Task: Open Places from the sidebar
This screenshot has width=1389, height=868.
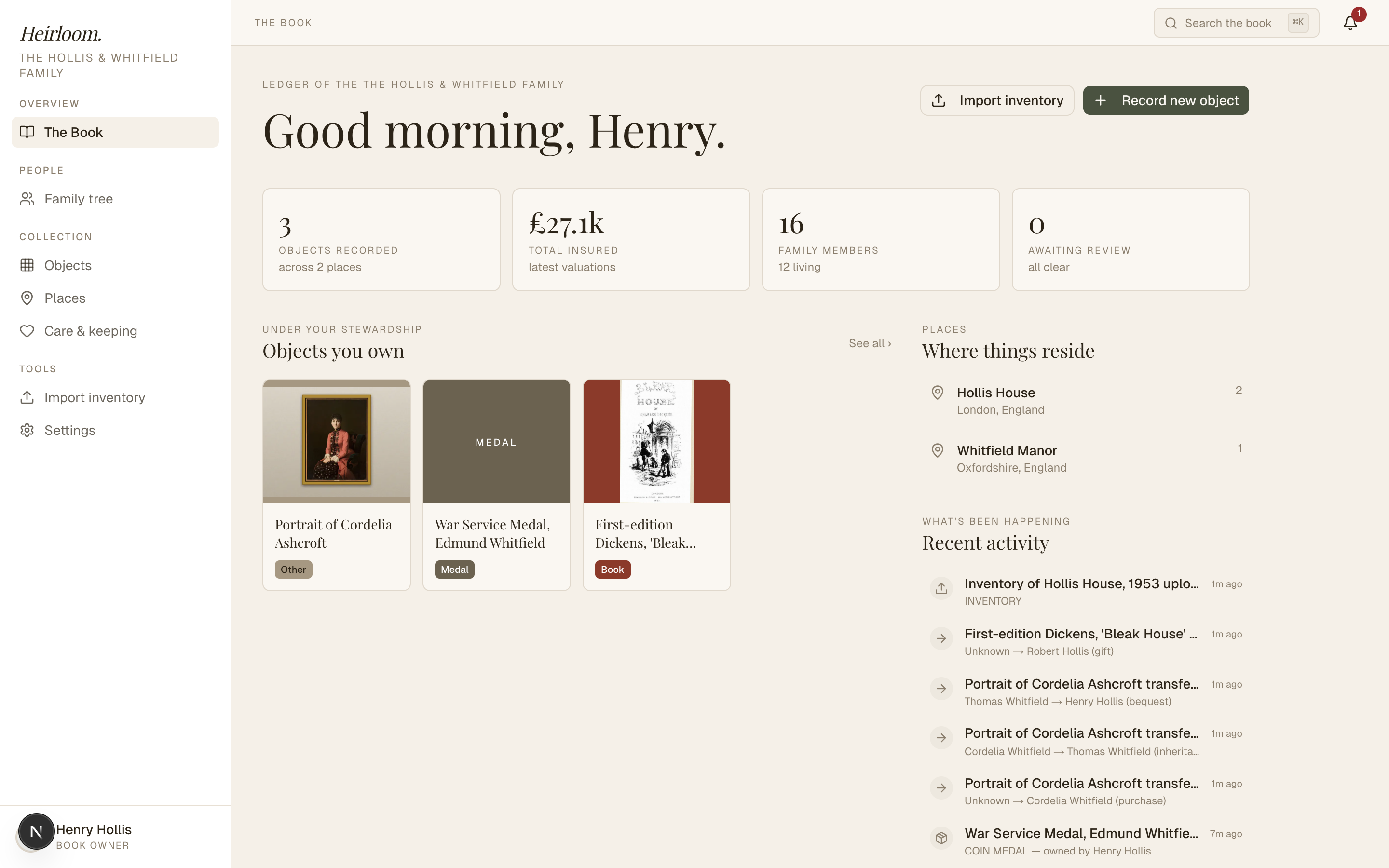Action: point(115,298)
